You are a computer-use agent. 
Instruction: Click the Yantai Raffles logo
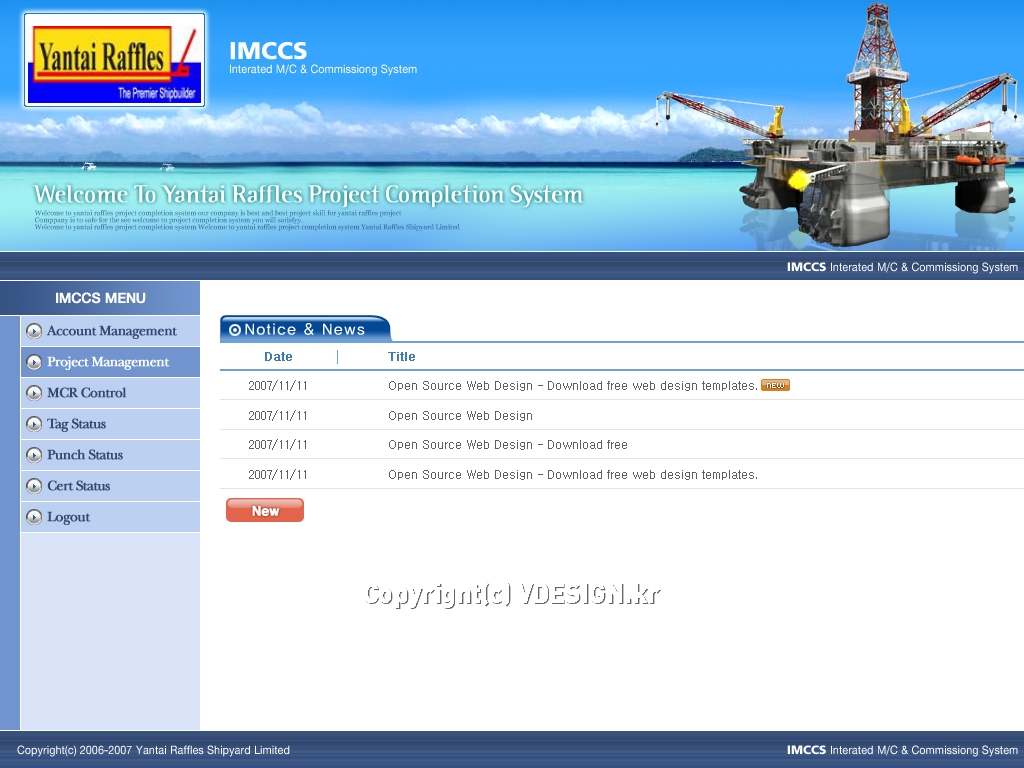click(114, 59)
